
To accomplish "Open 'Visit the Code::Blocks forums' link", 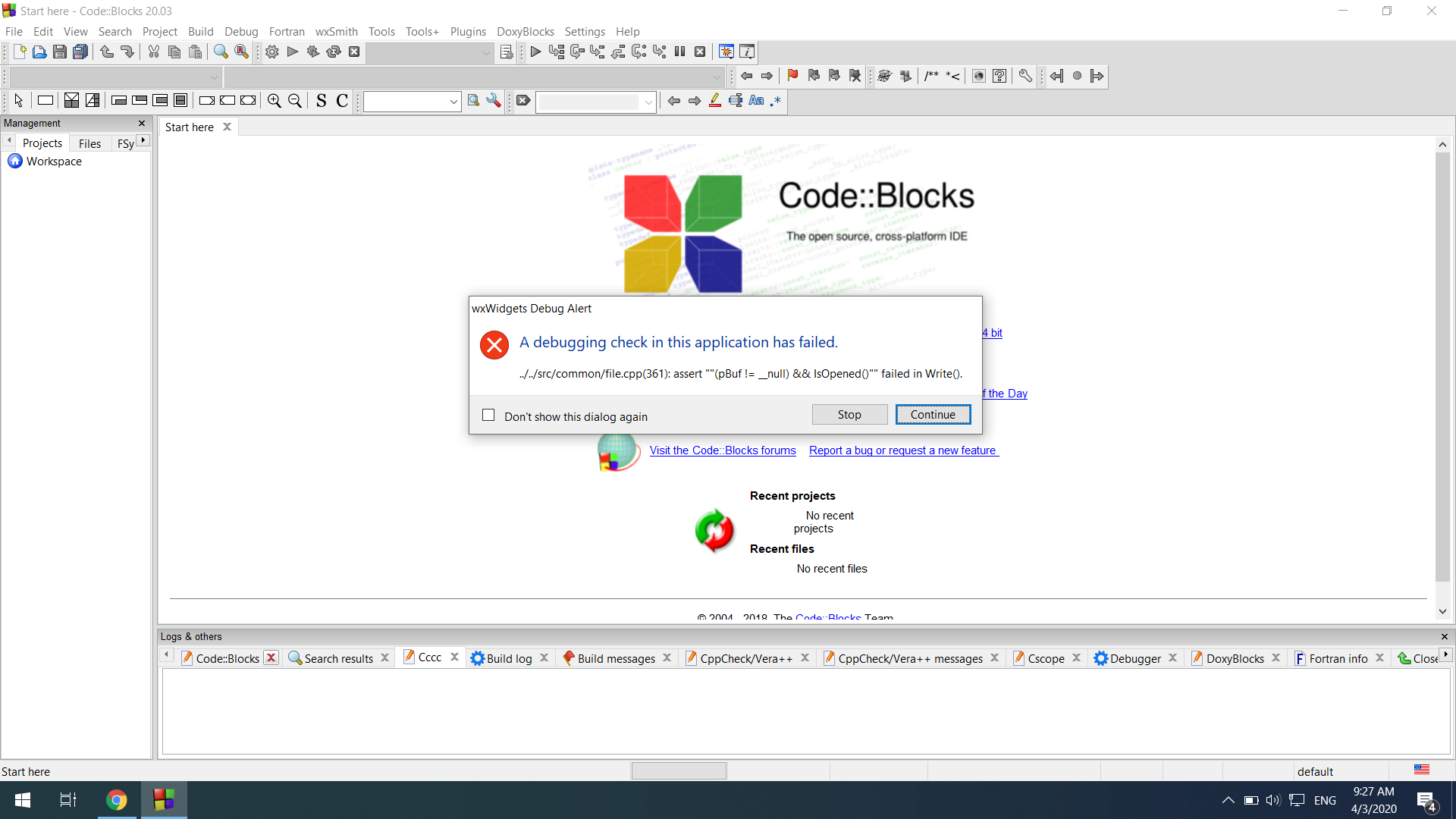I will point(722,450).
